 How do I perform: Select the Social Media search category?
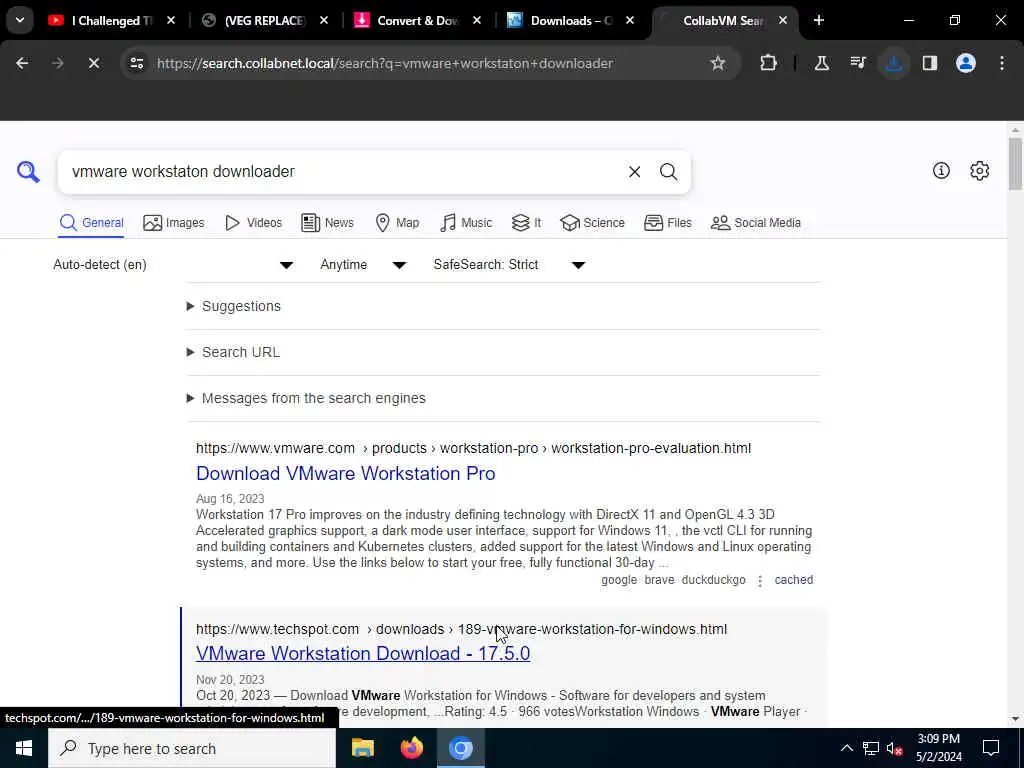click(756, 223)
